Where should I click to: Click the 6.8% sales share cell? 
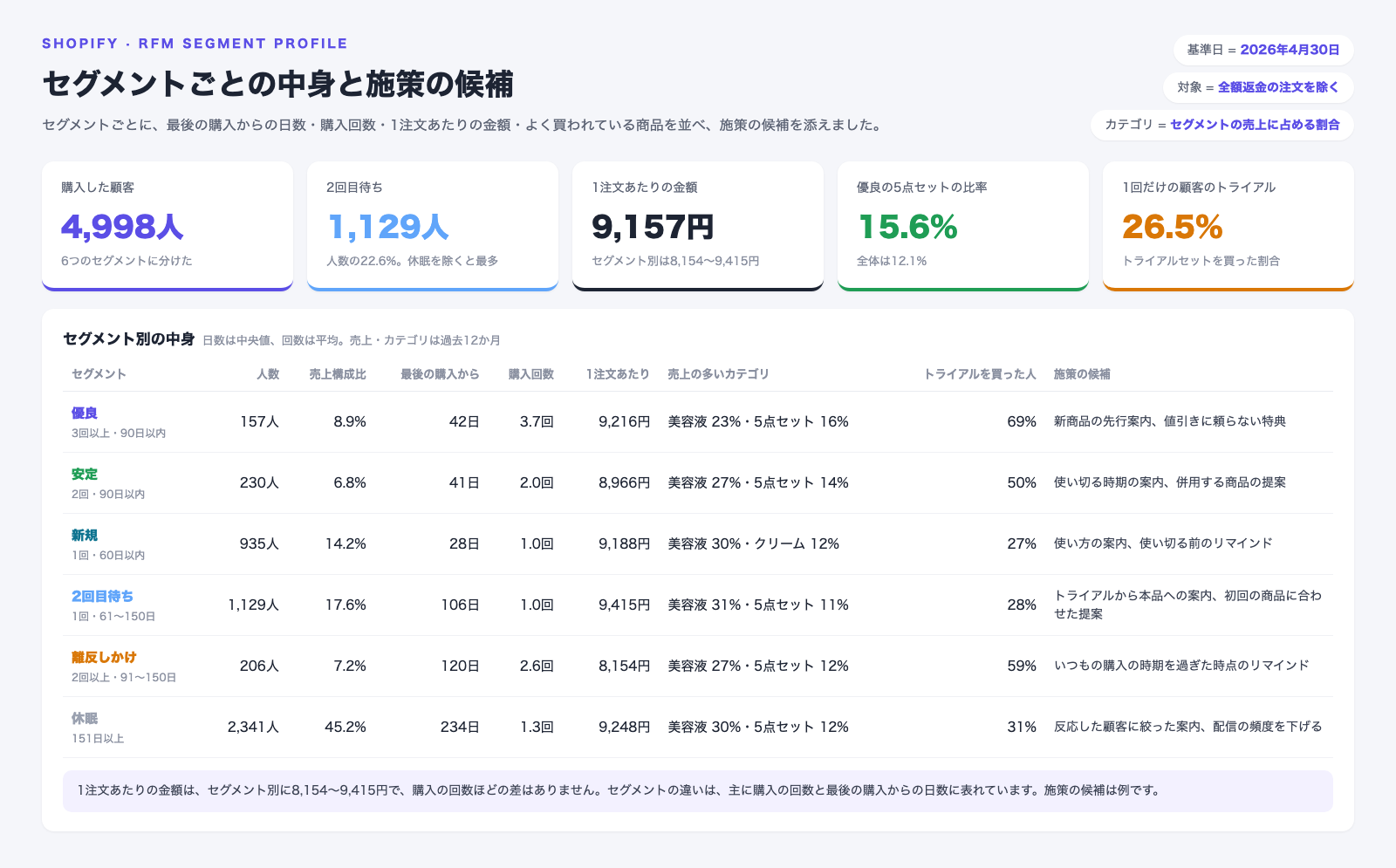pyautogui.click(x=350, y=483)
